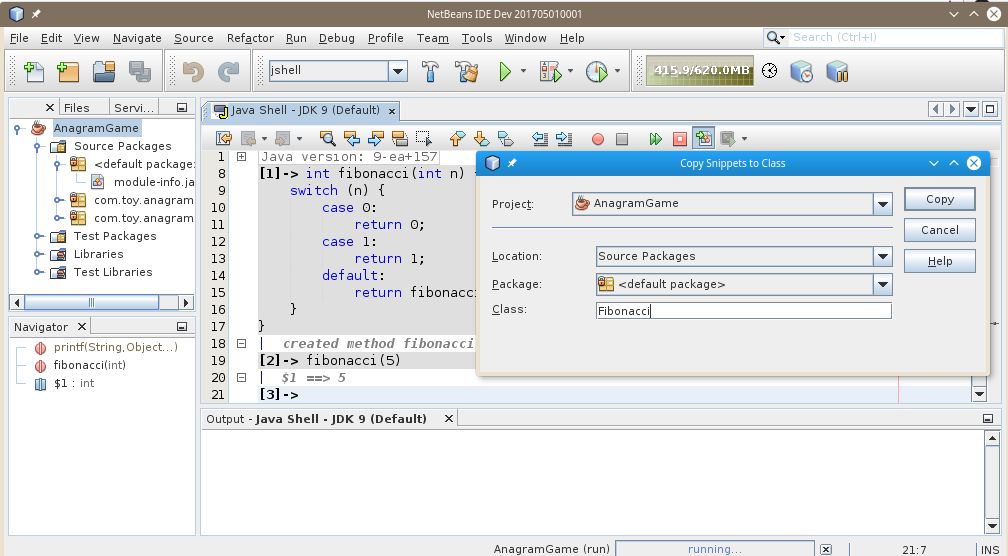Image resolution: width=1008 pixels, height=556 pixels.
Task: Click the Class name text field
Action: coord(743,311)
